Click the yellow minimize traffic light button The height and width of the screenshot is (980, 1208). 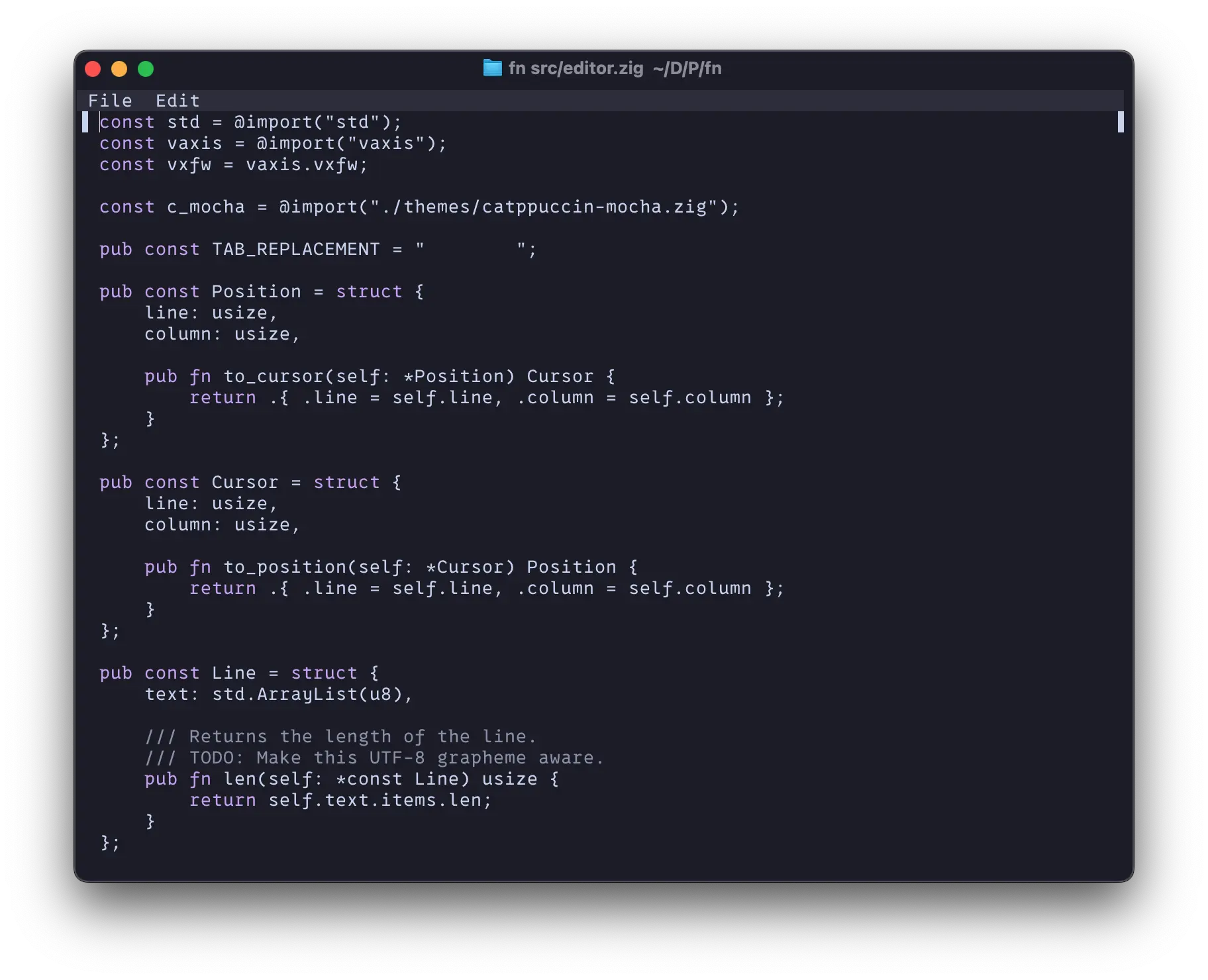(119, 69)
